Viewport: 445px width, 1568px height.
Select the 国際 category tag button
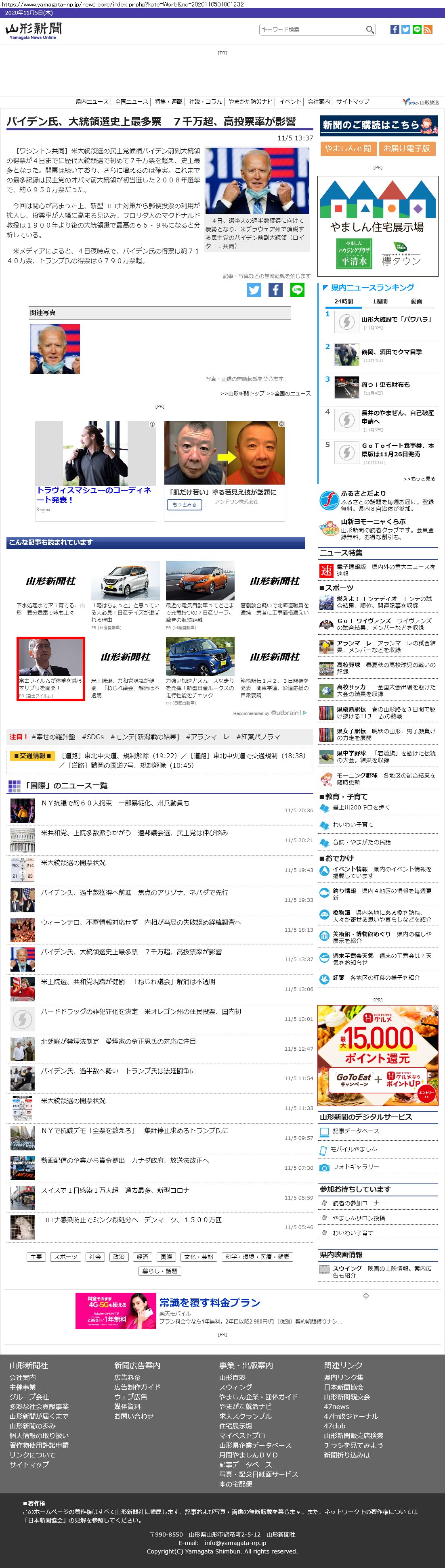166,1256
